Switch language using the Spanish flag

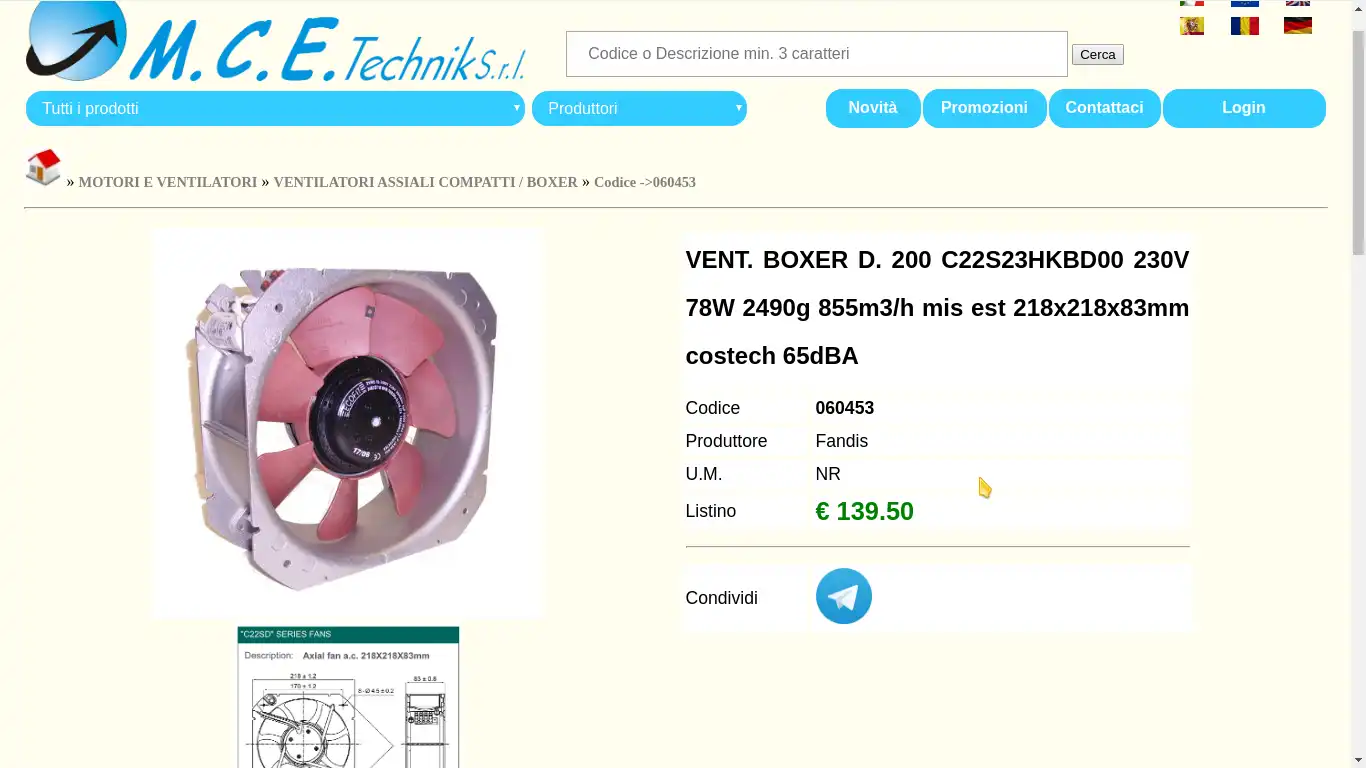(1192, 26)
